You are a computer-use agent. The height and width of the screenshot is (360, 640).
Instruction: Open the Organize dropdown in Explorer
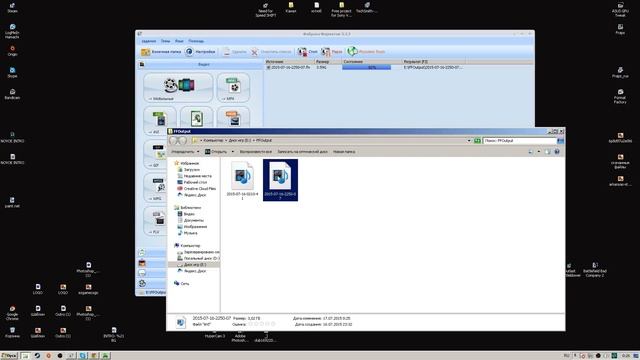point(184,152)
